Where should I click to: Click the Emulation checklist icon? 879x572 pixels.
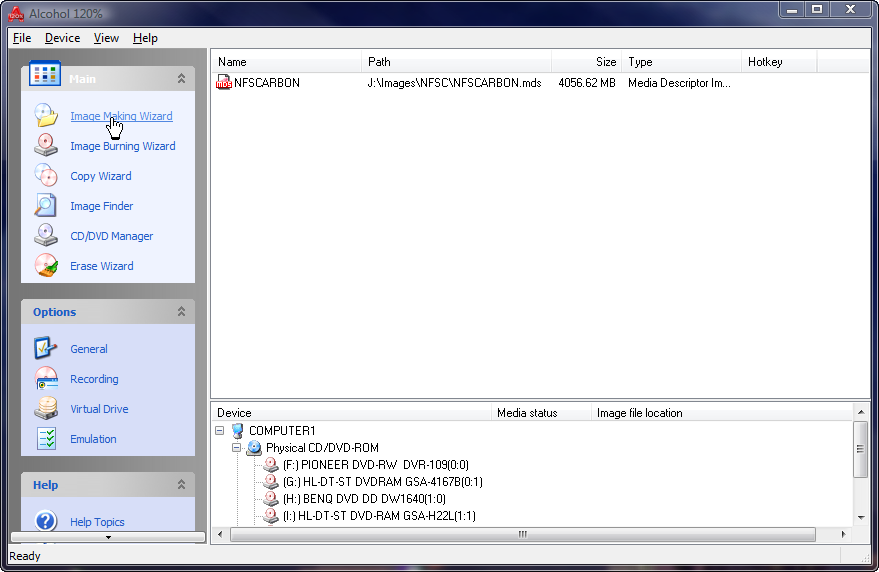pyautogui.click(x=46, y=439)
